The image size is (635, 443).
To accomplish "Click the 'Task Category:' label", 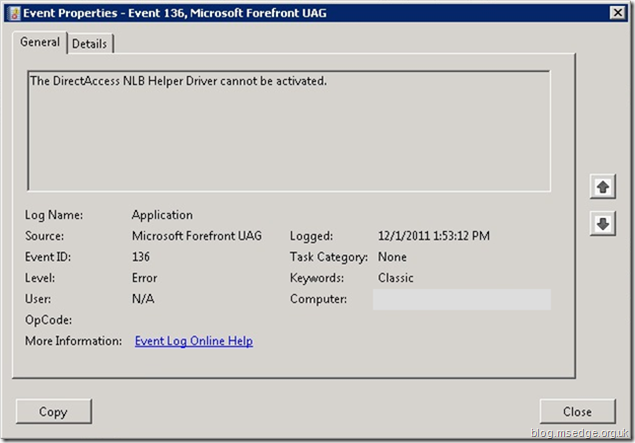I will (x=328, y=257).
